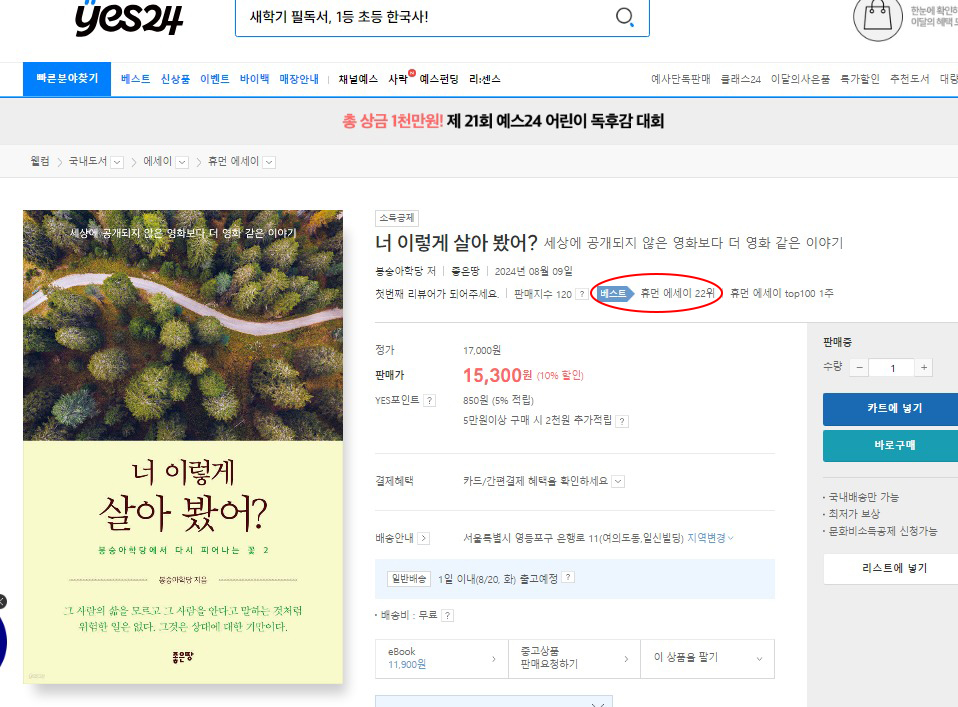Expand 국내도서 breadcrumb dropdown
The image size is (958, 707).
(117, 162)
